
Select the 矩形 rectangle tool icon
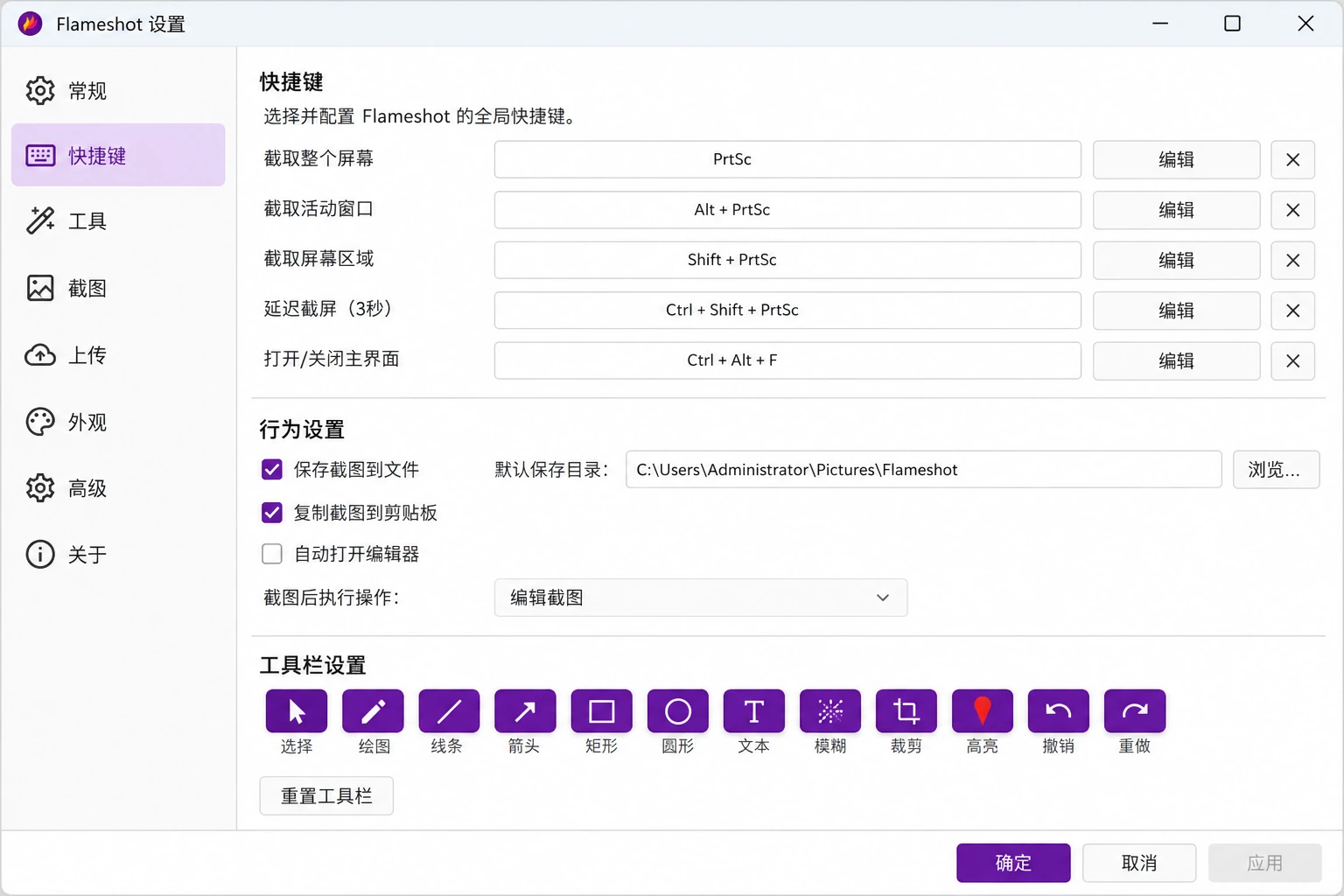tap(601, 710)
